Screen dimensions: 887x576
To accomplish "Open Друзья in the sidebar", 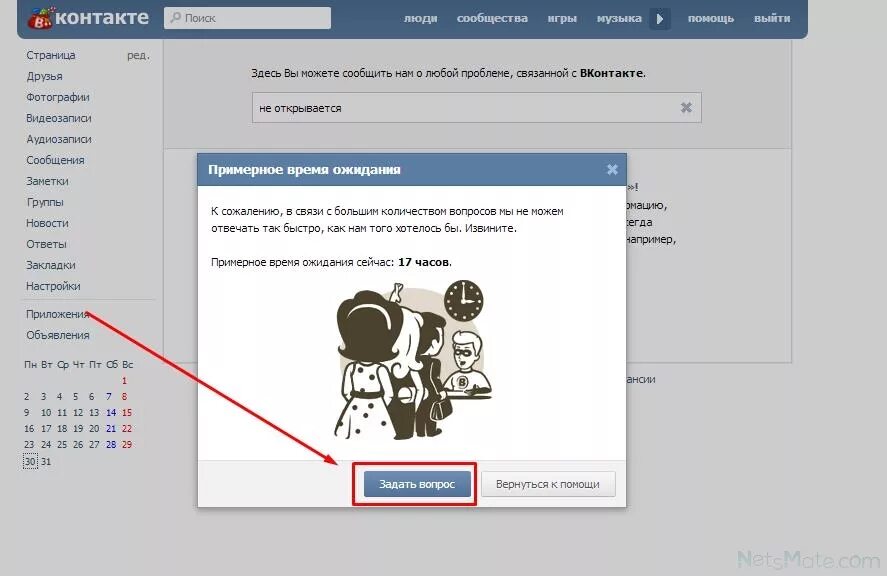I will [x=44, y=76].
